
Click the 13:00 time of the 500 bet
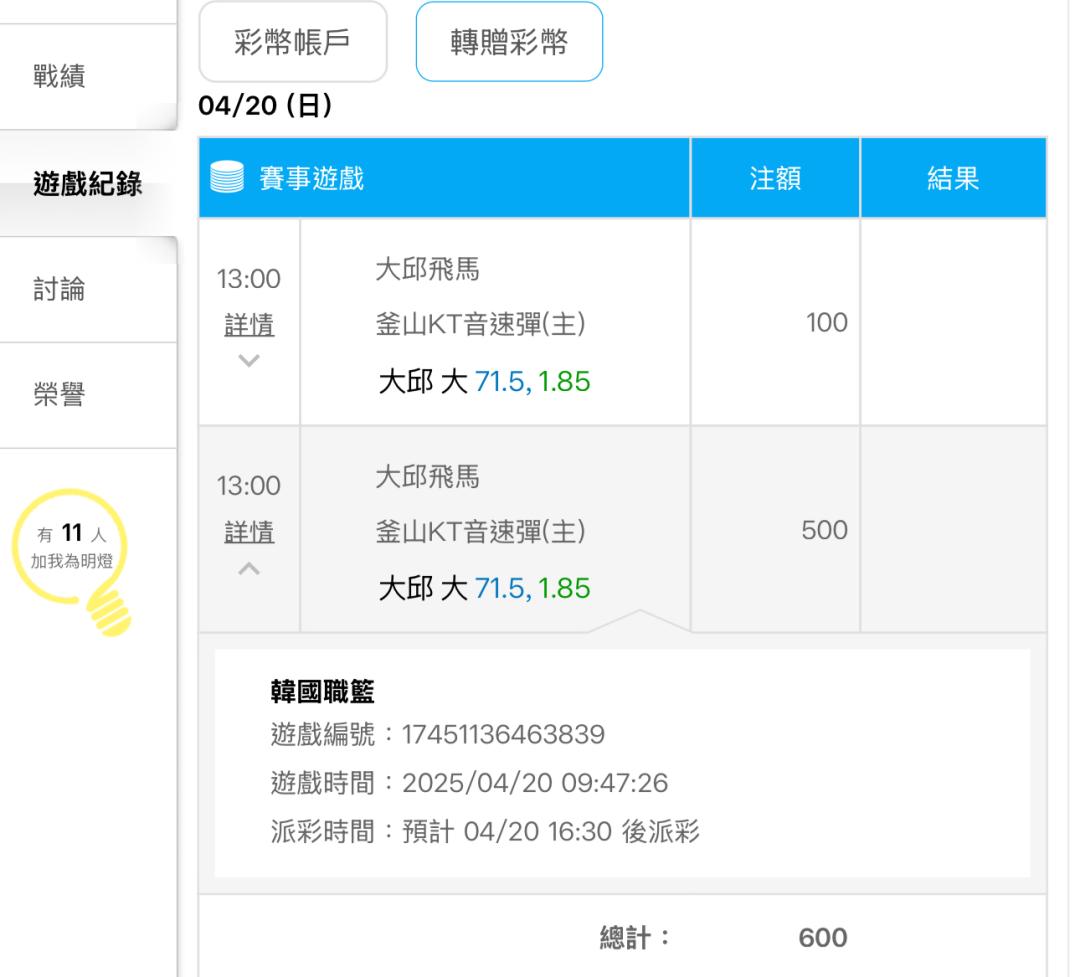pyautogui.click(x=249, y=486)
